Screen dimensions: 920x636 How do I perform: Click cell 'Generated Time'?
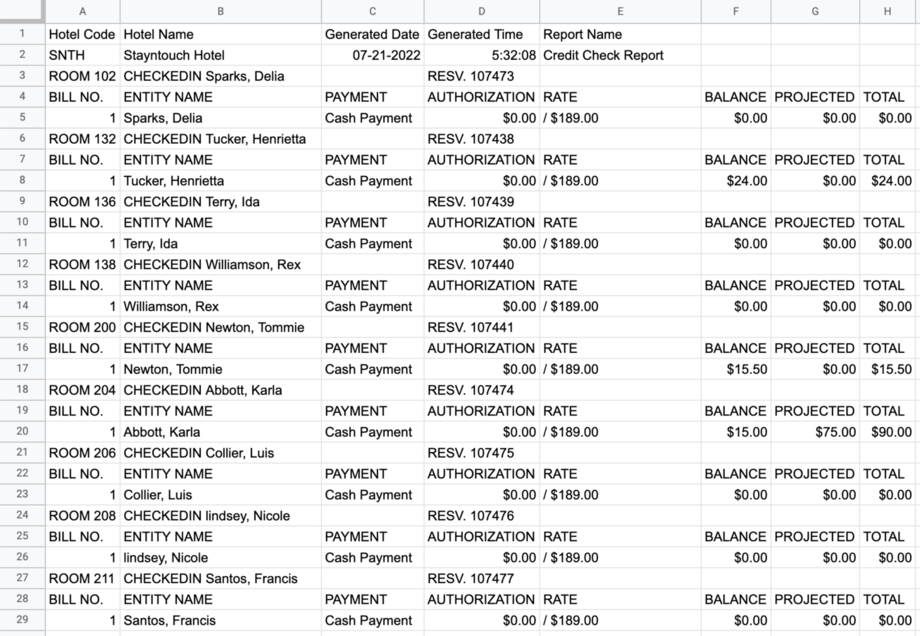482,34
